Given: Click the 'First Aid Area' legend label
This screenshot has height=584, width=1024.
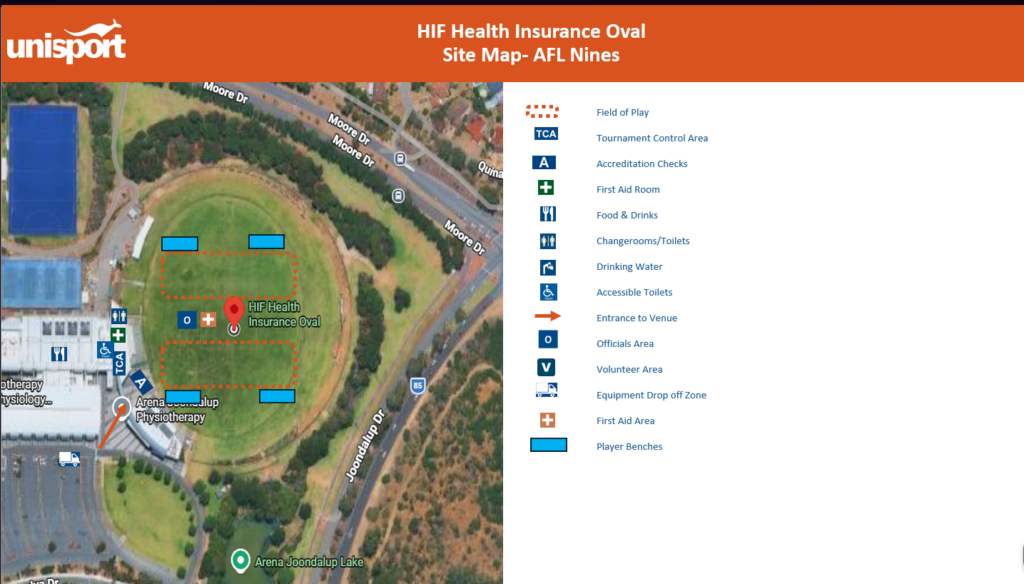Looking at the screenshot, I should pos(625,421).
